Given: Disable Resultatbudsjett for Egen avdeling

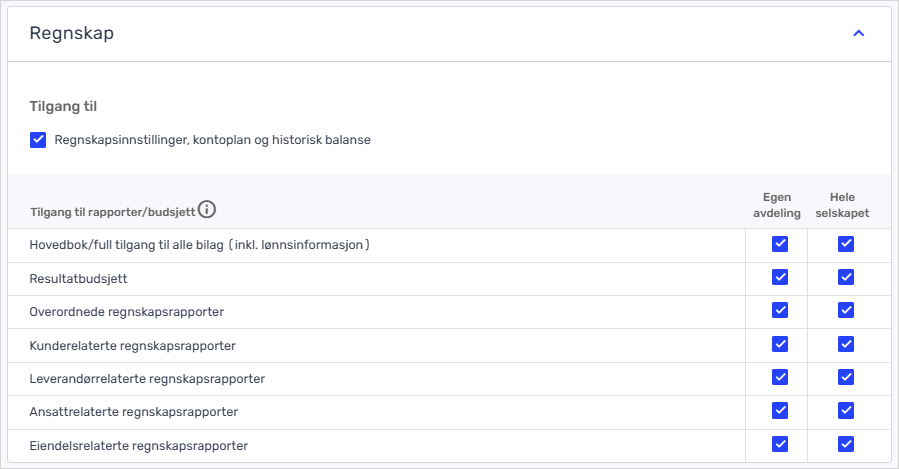Looking at the screenshot, I should [780, 277].
